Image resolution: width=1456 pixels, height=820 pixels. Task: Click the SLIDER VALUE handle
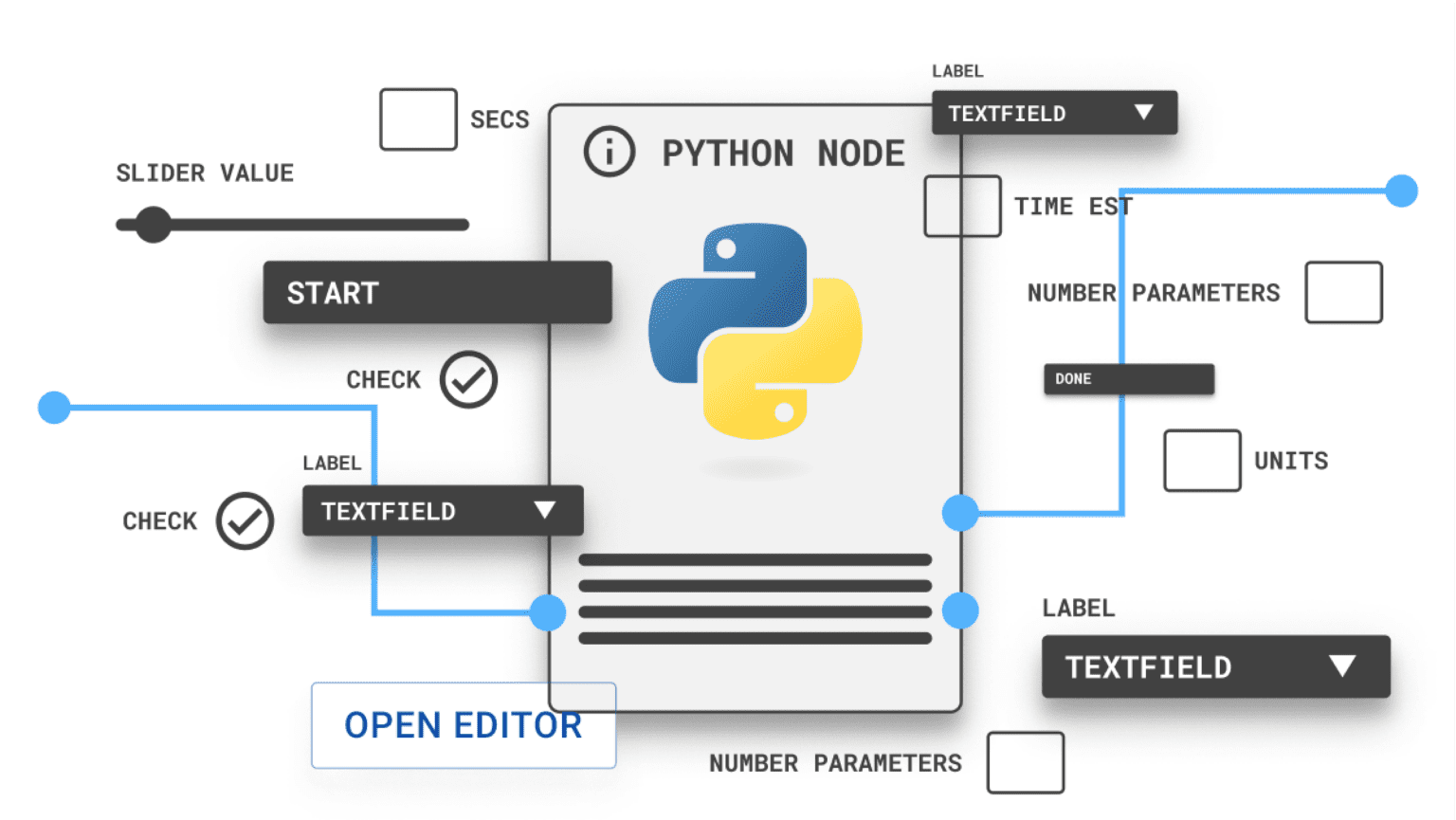click(152, 225)
